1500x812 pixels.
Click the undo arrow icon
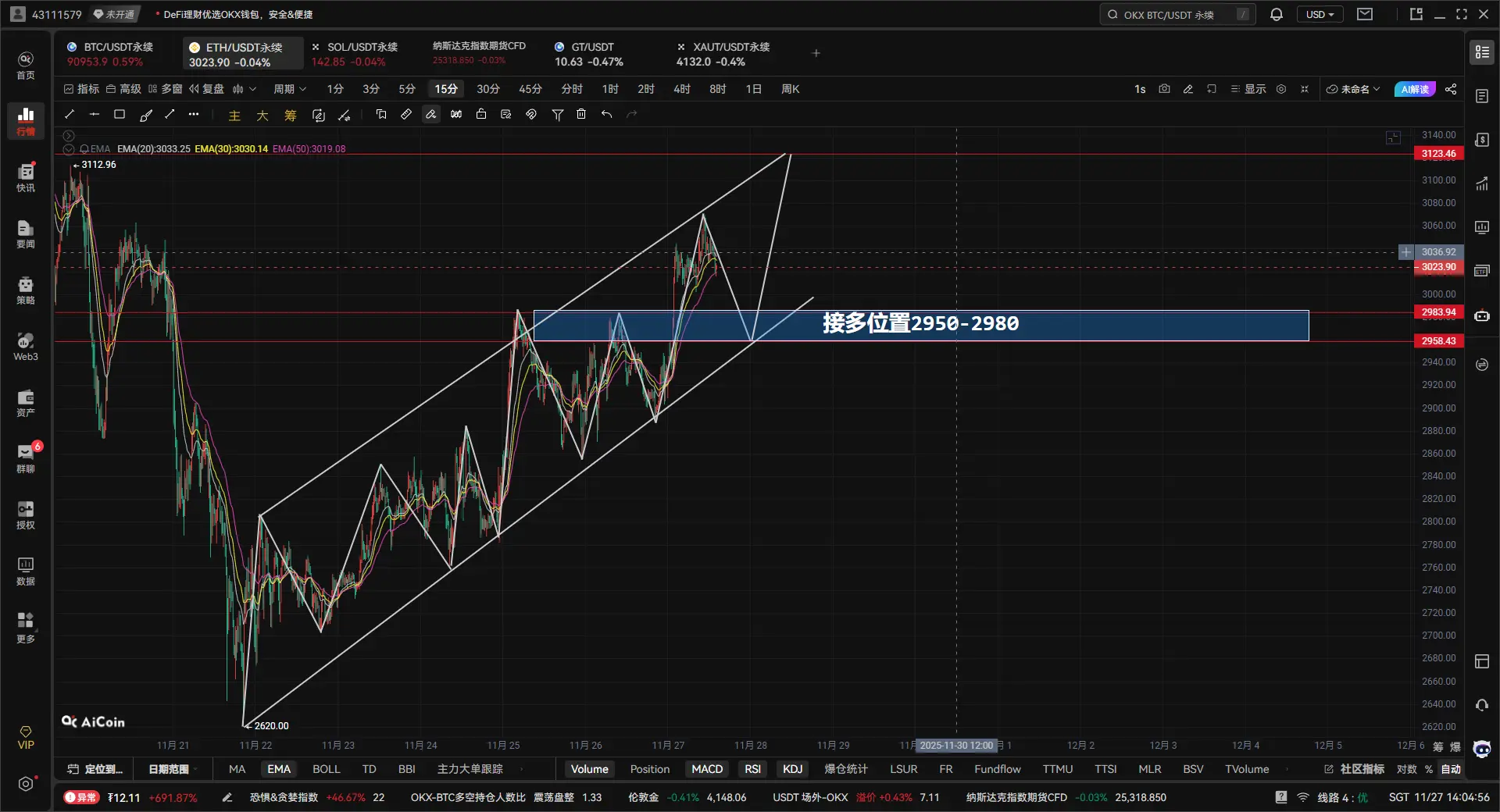tap(606, 115)
